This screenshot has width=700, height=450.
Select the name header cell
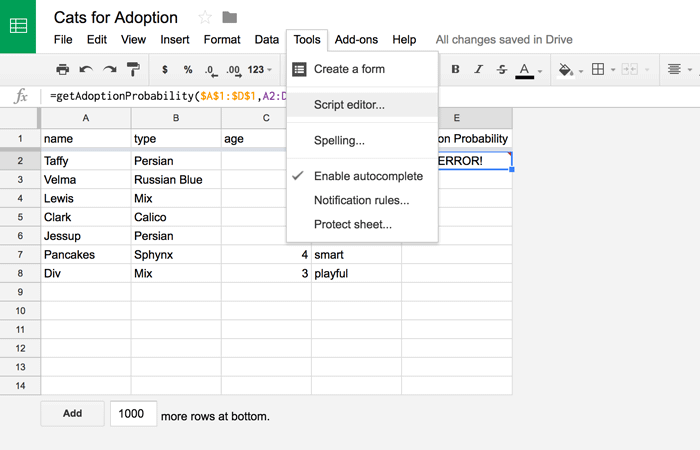(x=86, y=139)
